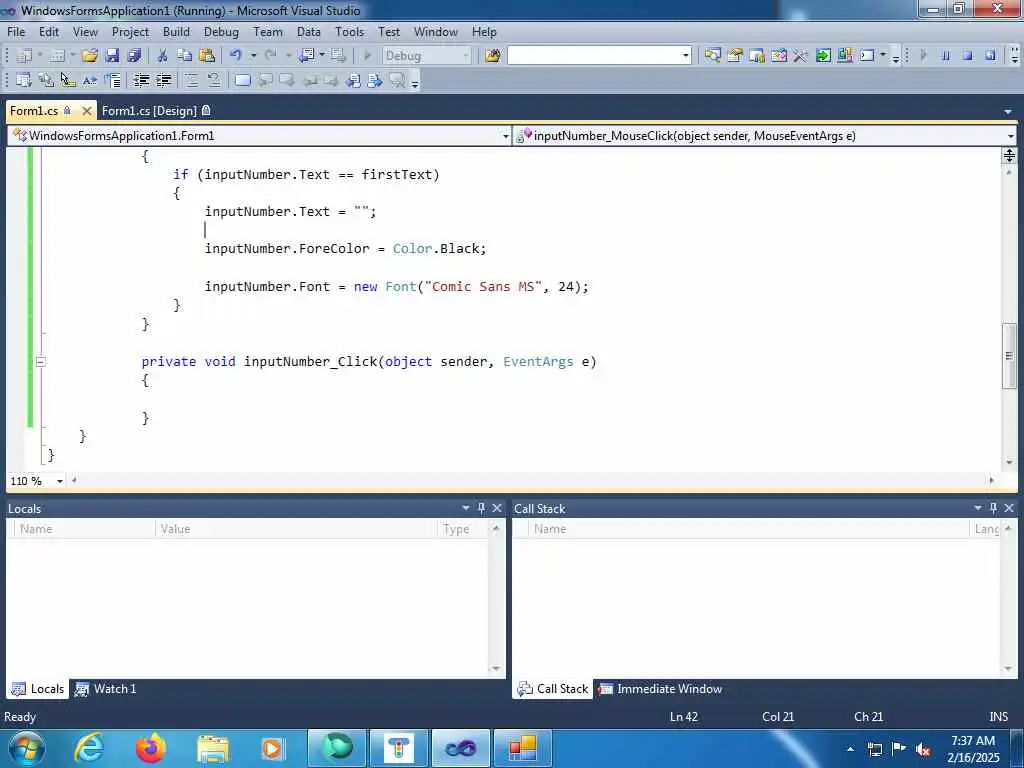Click the Open File folder icon
The height and width of the screenshot is (768, 1024).
[89, 56]
